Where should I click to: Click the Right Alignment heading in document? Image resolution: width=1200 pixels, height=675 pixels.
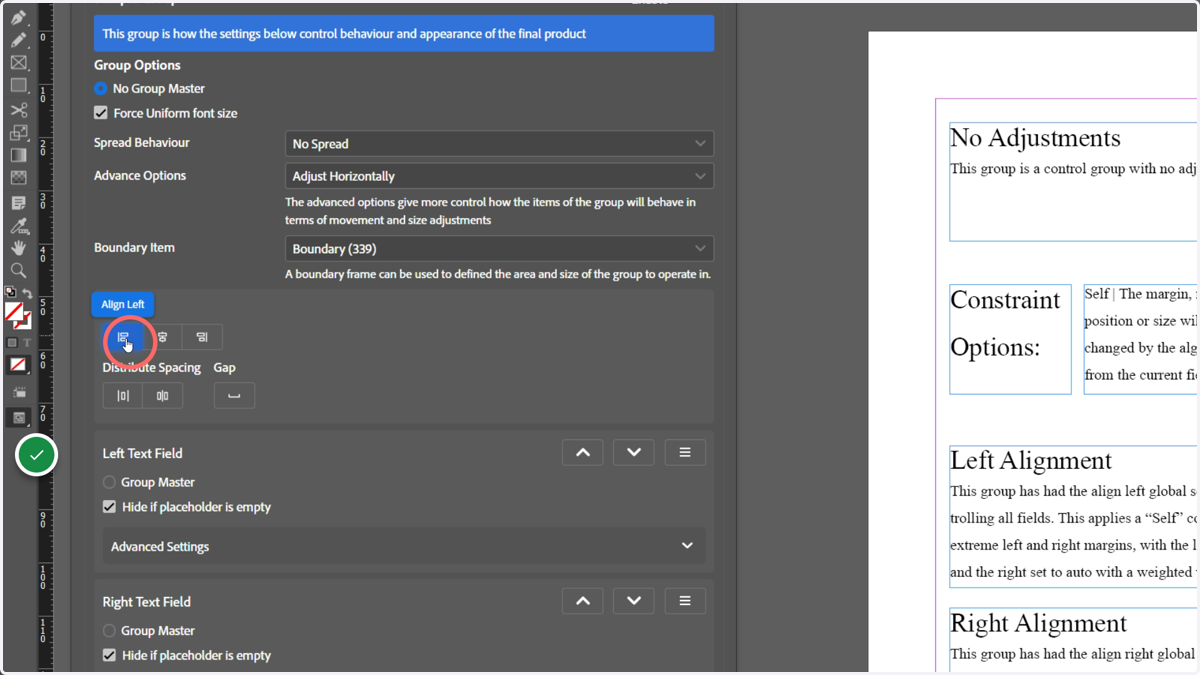[x=1038, y=624]
